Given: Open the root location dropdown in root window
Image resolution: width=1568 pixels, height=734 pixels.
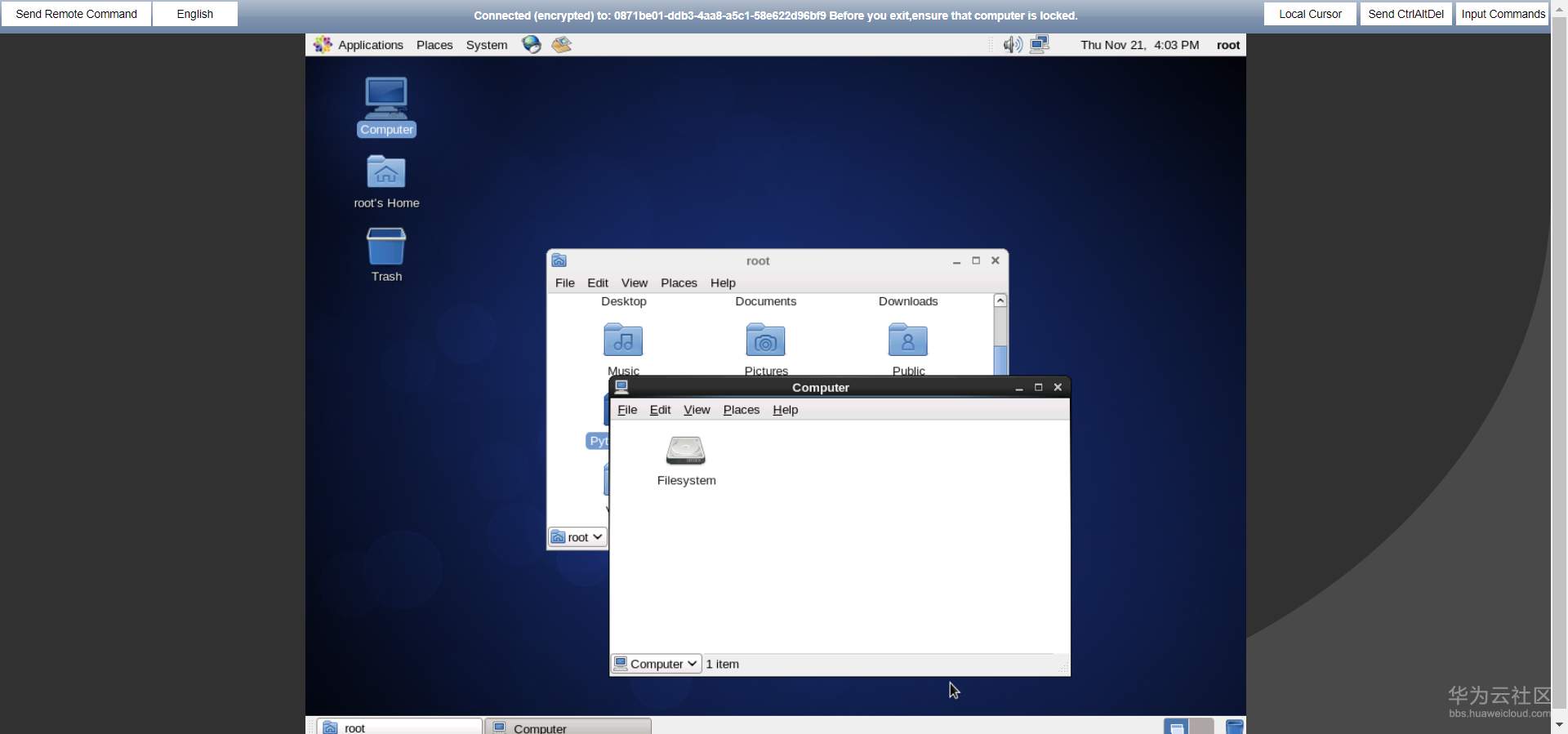Looking at the screenshot, I should tap(577, 536).
